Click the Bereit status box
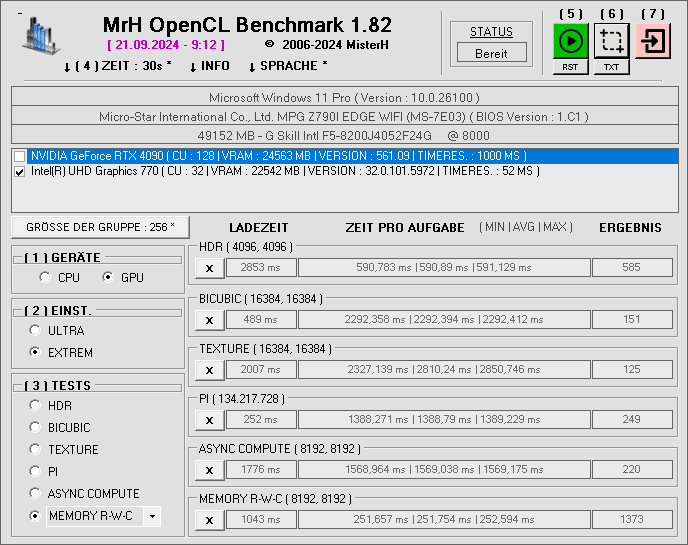This screenshot has height=545, width=688. pyautogui.click(x=491, y=53)
